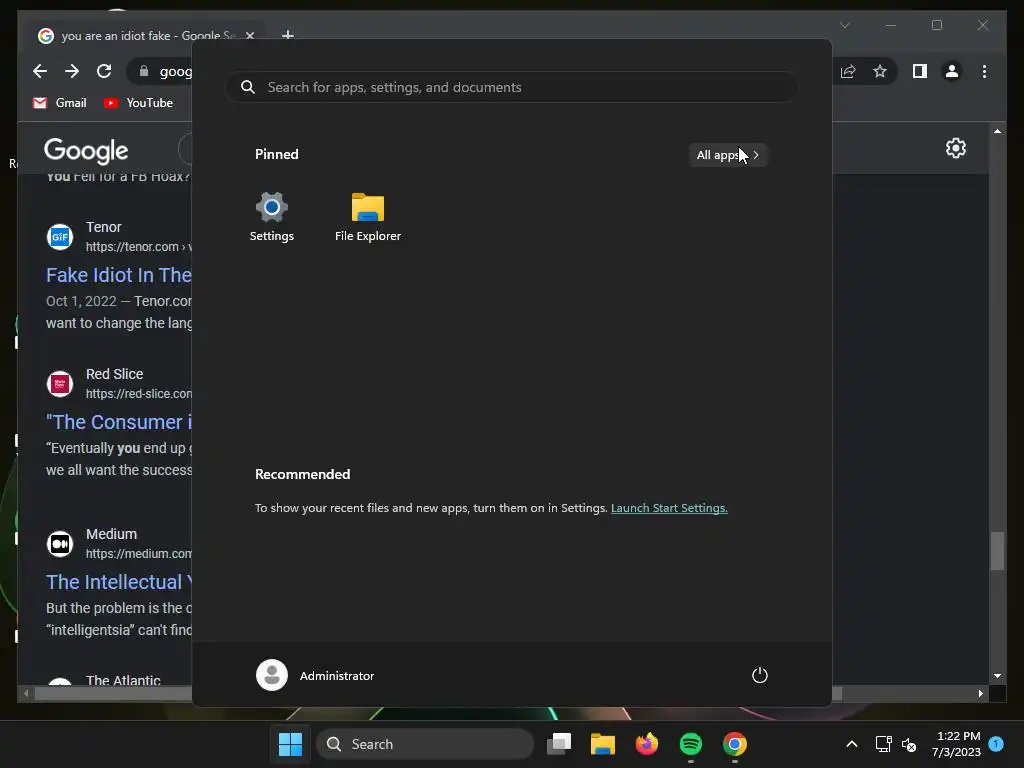Image resolution: width=1024 pixels, height=768 pixels.
Task: Open 'The Intellectual' Medium result
Action: tap(119, 582)
